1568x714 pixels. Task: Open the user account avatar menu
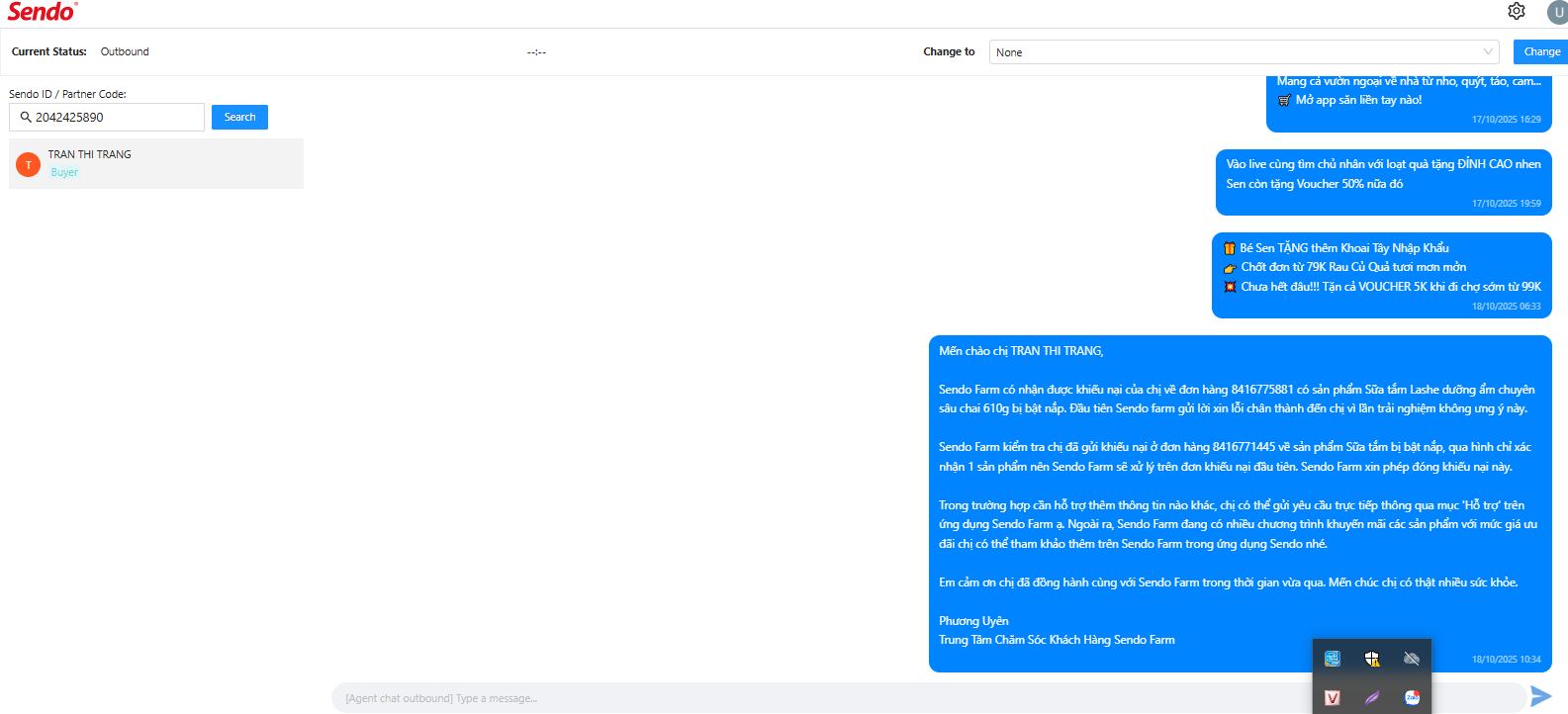tap(1558, 12)
